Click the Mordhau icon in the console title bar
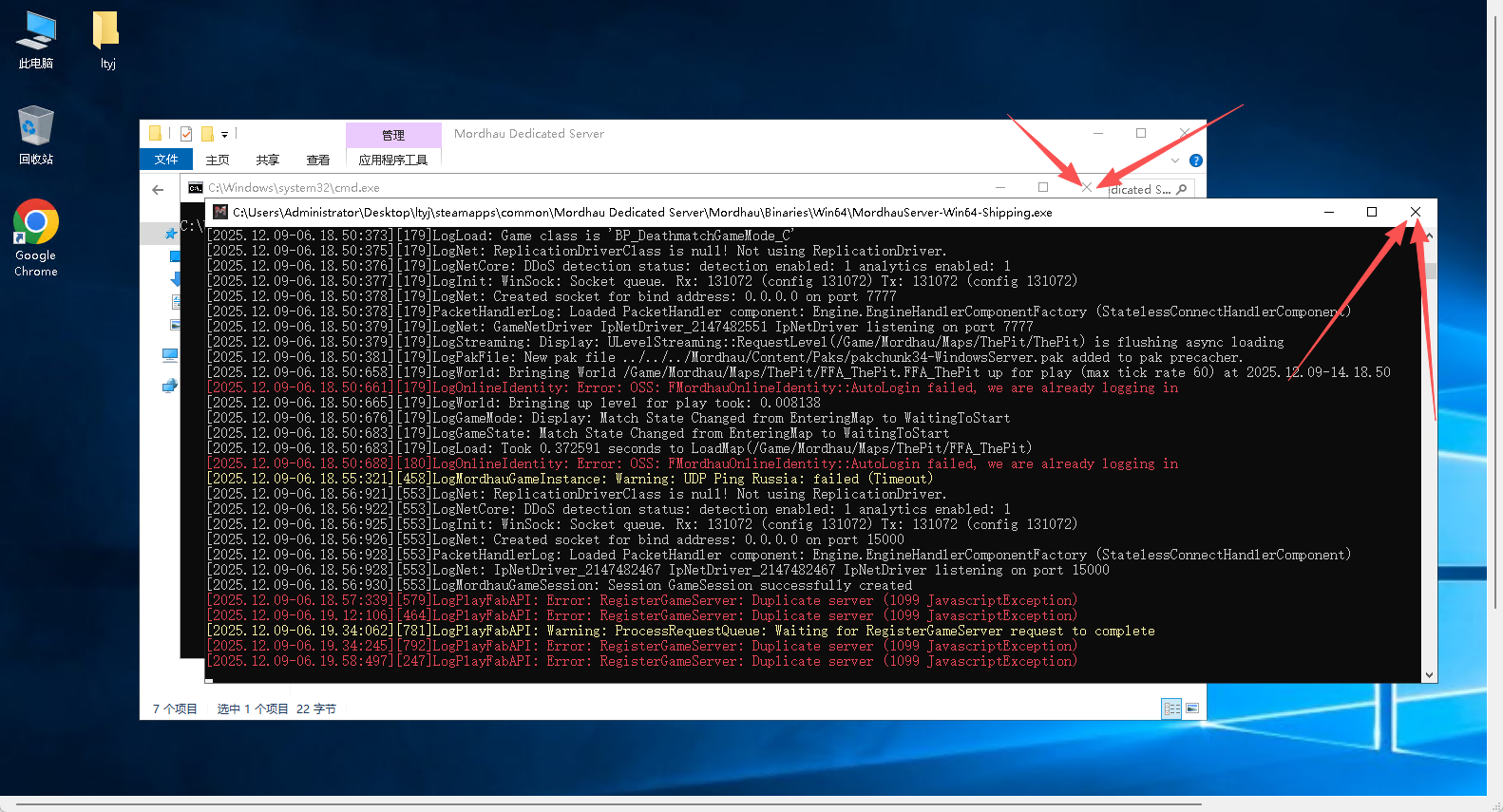 coord(220,213)
